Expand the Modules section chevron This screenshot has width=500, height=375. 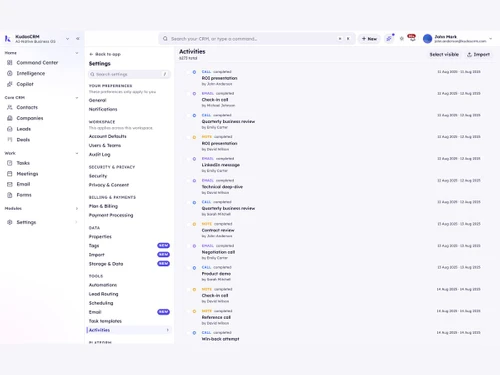coord(77,208)
